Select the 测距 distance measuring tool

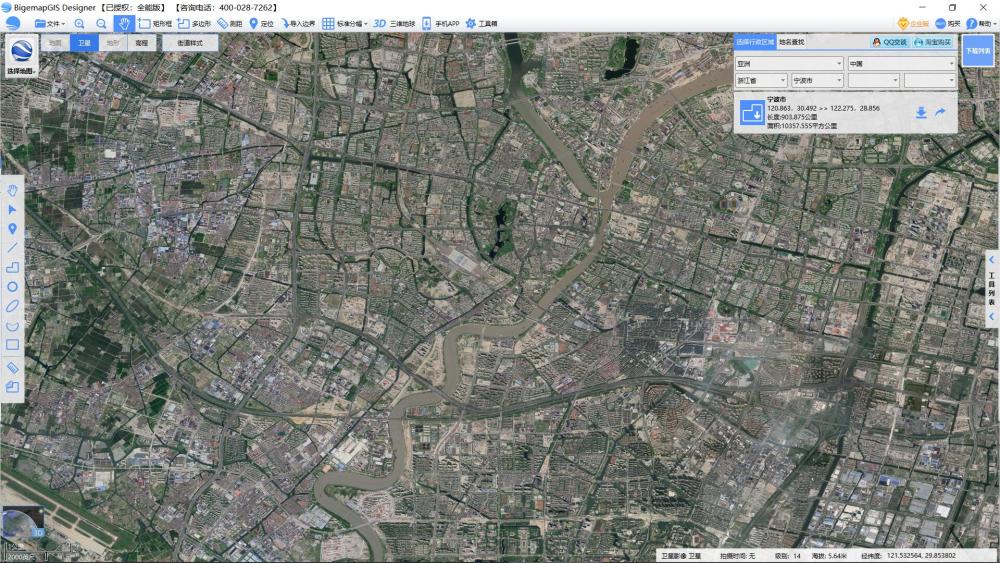click(x=230, y=24)
